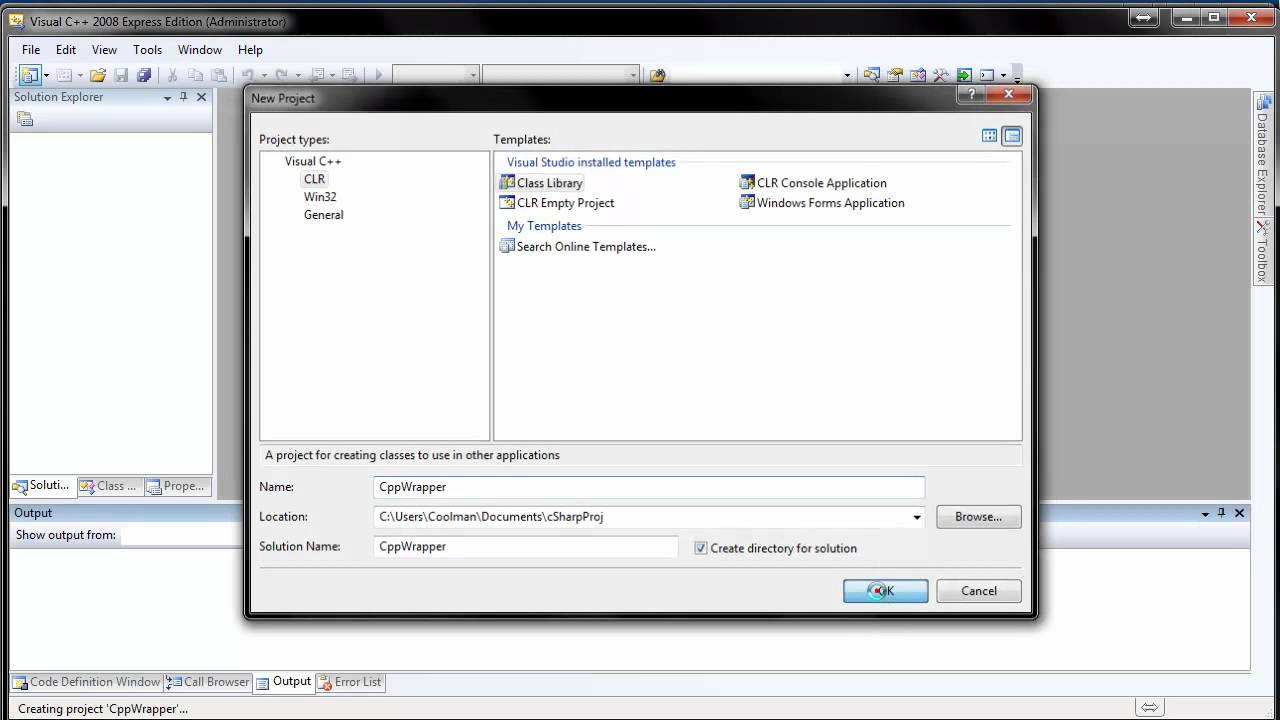Click the Start Debugging play icon
Image resolution: width=1280 pixels, height=720 pixels.
click(378, 75)
